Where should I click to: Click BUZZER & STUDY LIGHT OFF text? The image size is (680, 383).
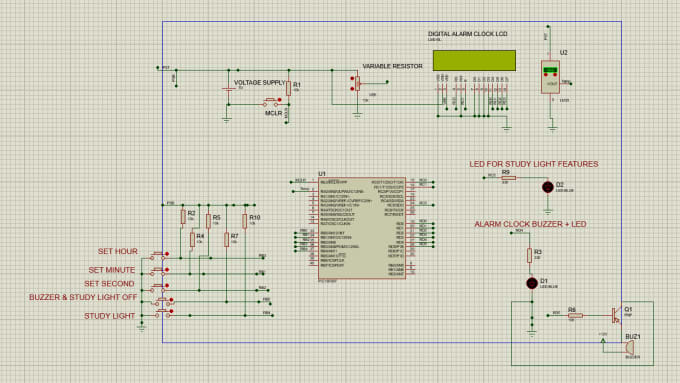point(83,298)
